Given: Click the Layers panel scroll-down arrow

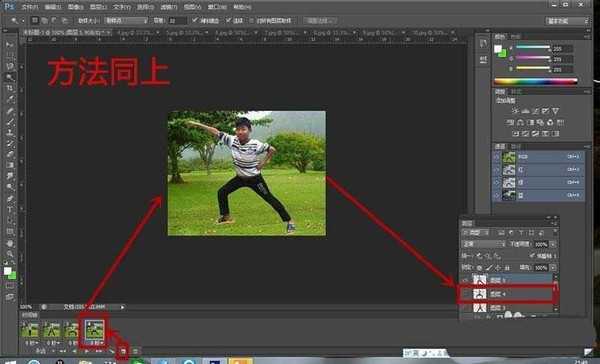Looking at the screenshot, I should tap(556, 309).
